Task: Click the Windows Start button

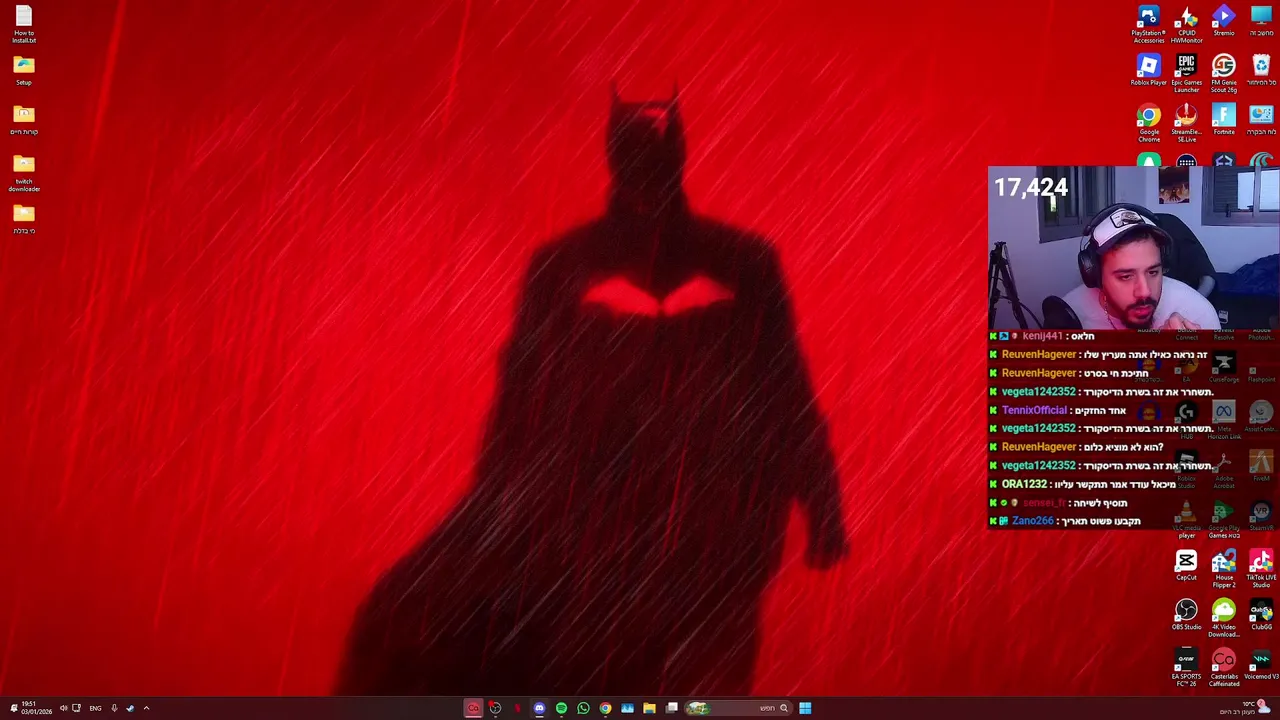Action: tap(805, 708)
